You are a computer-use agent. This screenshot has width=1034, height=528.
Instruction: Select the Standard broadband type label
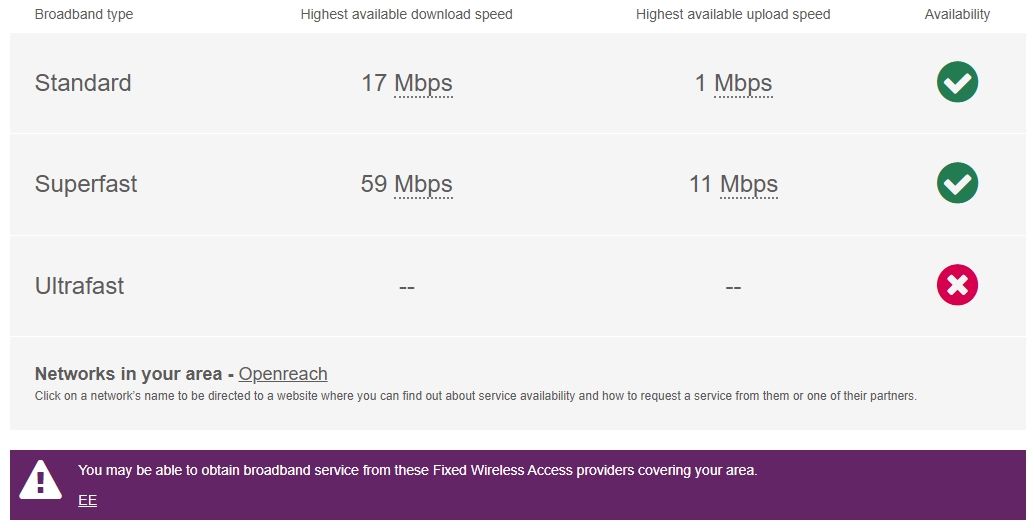pos(83,83)
